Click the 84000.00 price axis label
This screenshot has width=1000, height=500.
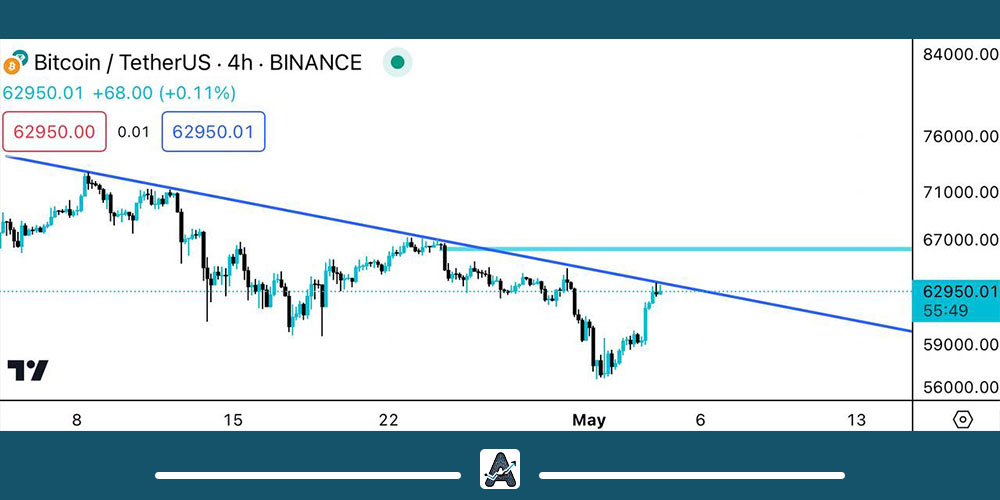tap(960, 54)
